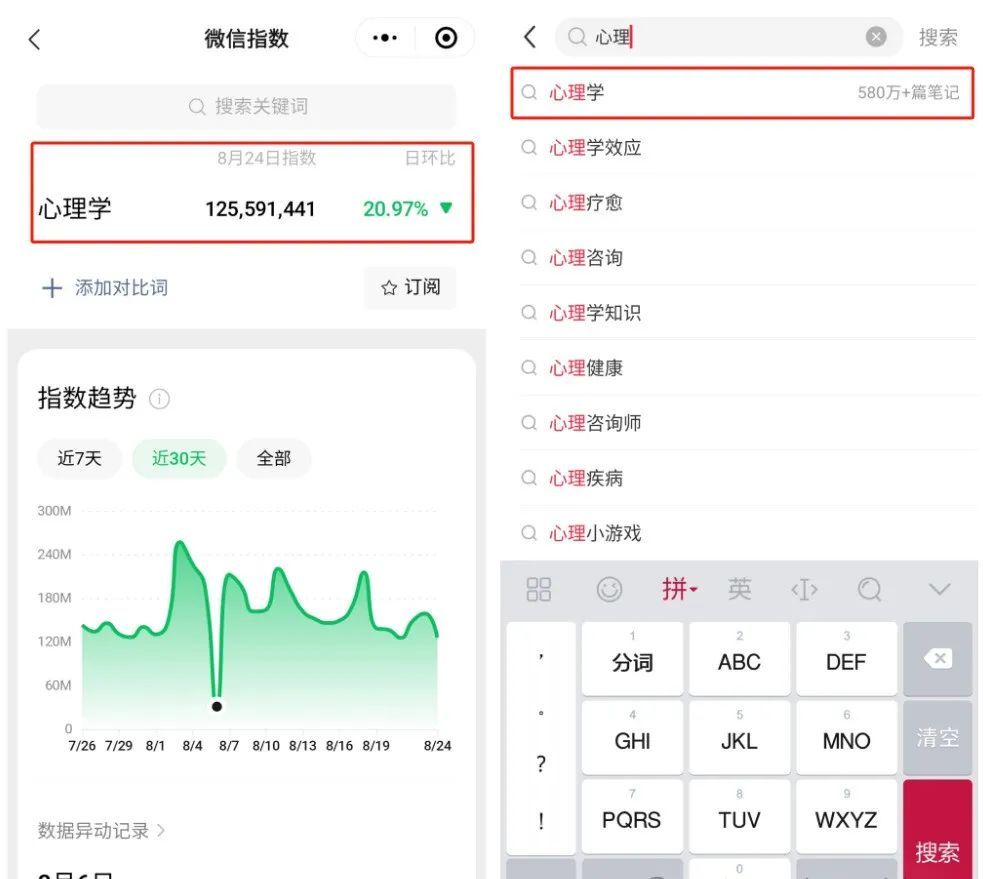The height and width of the screenshot is (879, 983).
Task: Tap the question mark punctuation key
Action: coord(541,764)
